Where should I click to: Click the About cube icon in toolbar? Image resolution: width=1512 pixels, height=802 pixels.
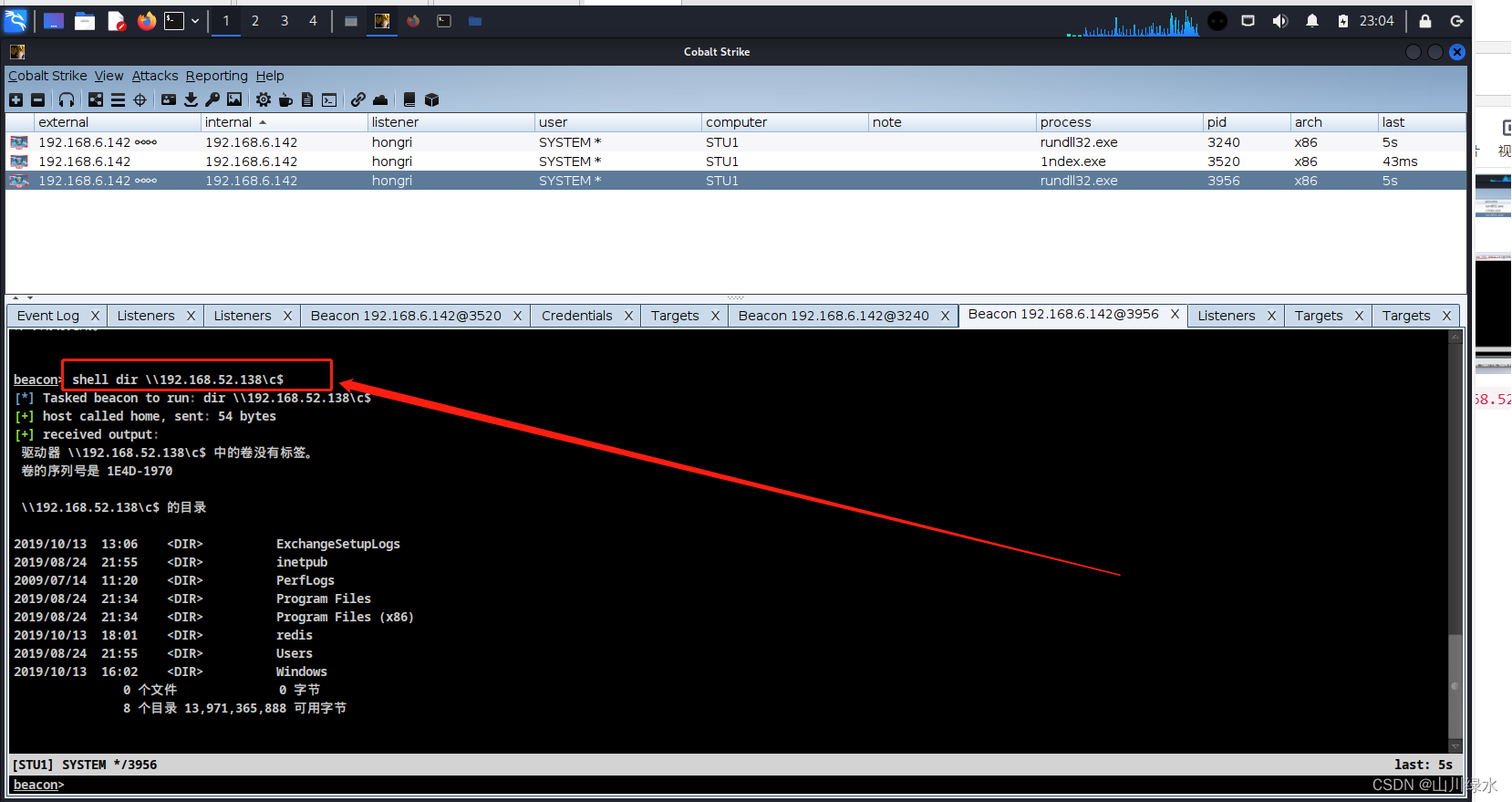tap(432, 99)
